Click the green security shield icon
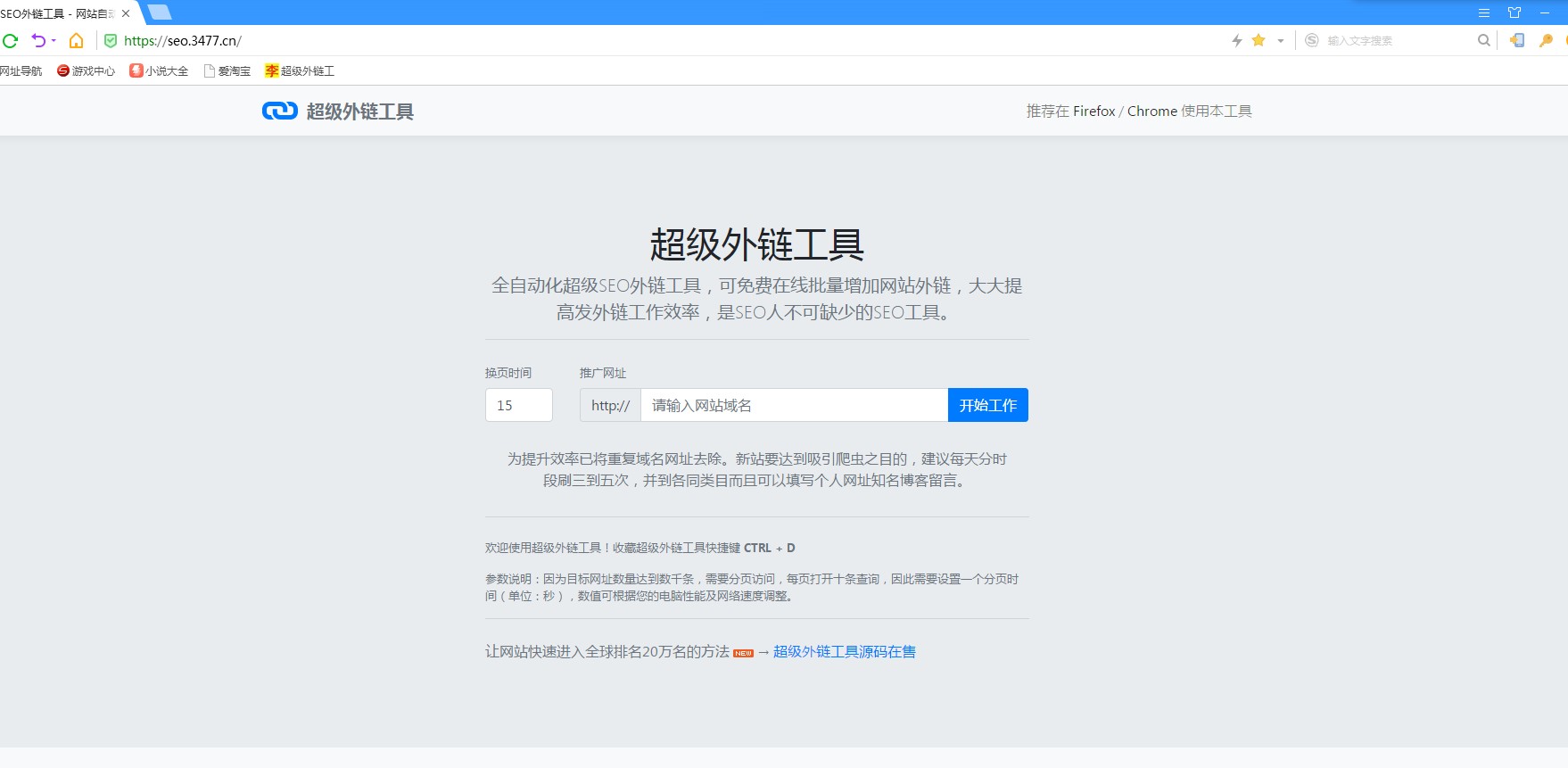1568x768 pixels. (x=111, y=40)
